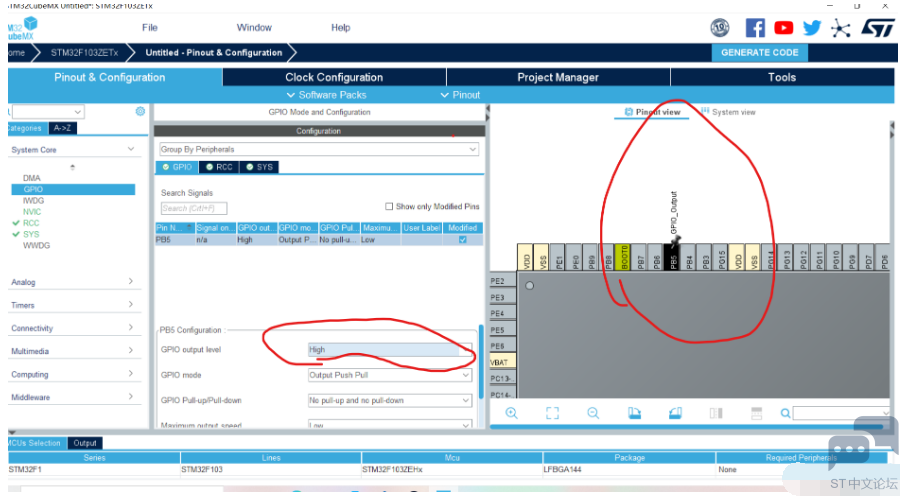The image size is (907, 499).
Task: Click the Search Signals input field
Action: pos(194,208)
